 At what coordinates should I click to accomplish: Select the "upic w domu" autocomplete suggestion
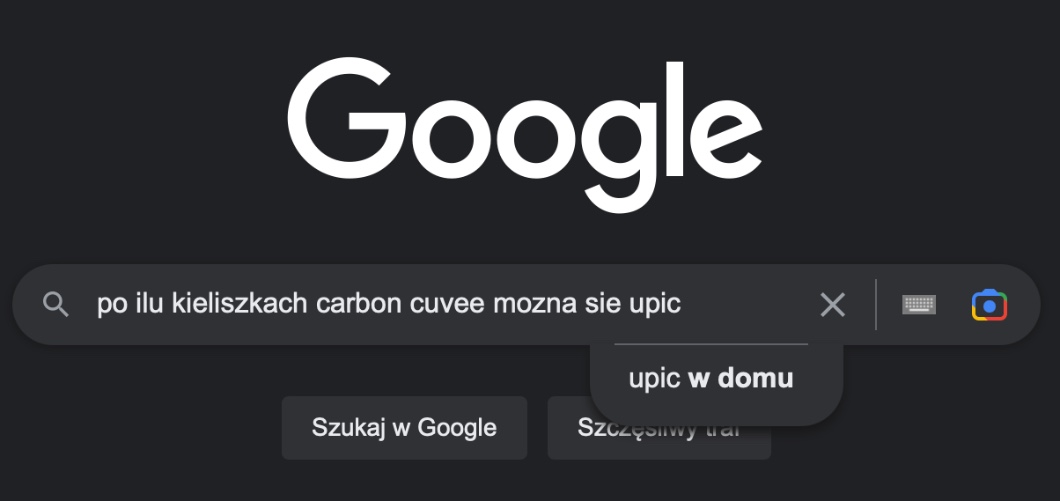tap(711, 379)
